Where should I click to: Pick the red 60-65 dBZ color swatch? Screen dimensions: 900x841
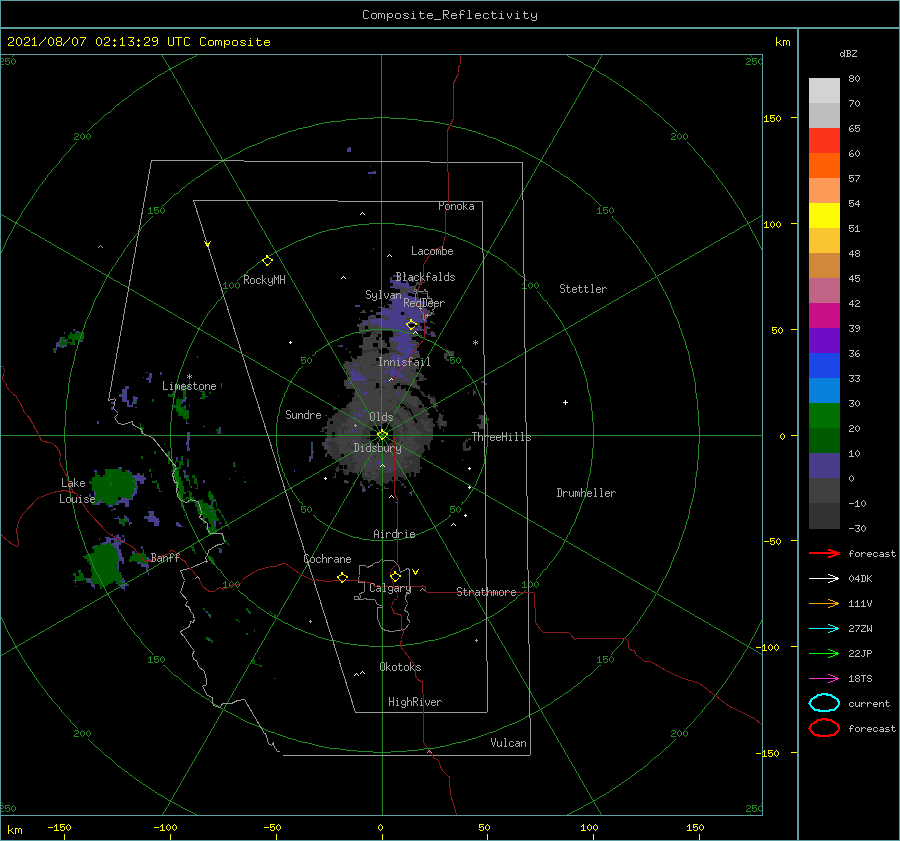coord(824,140)
